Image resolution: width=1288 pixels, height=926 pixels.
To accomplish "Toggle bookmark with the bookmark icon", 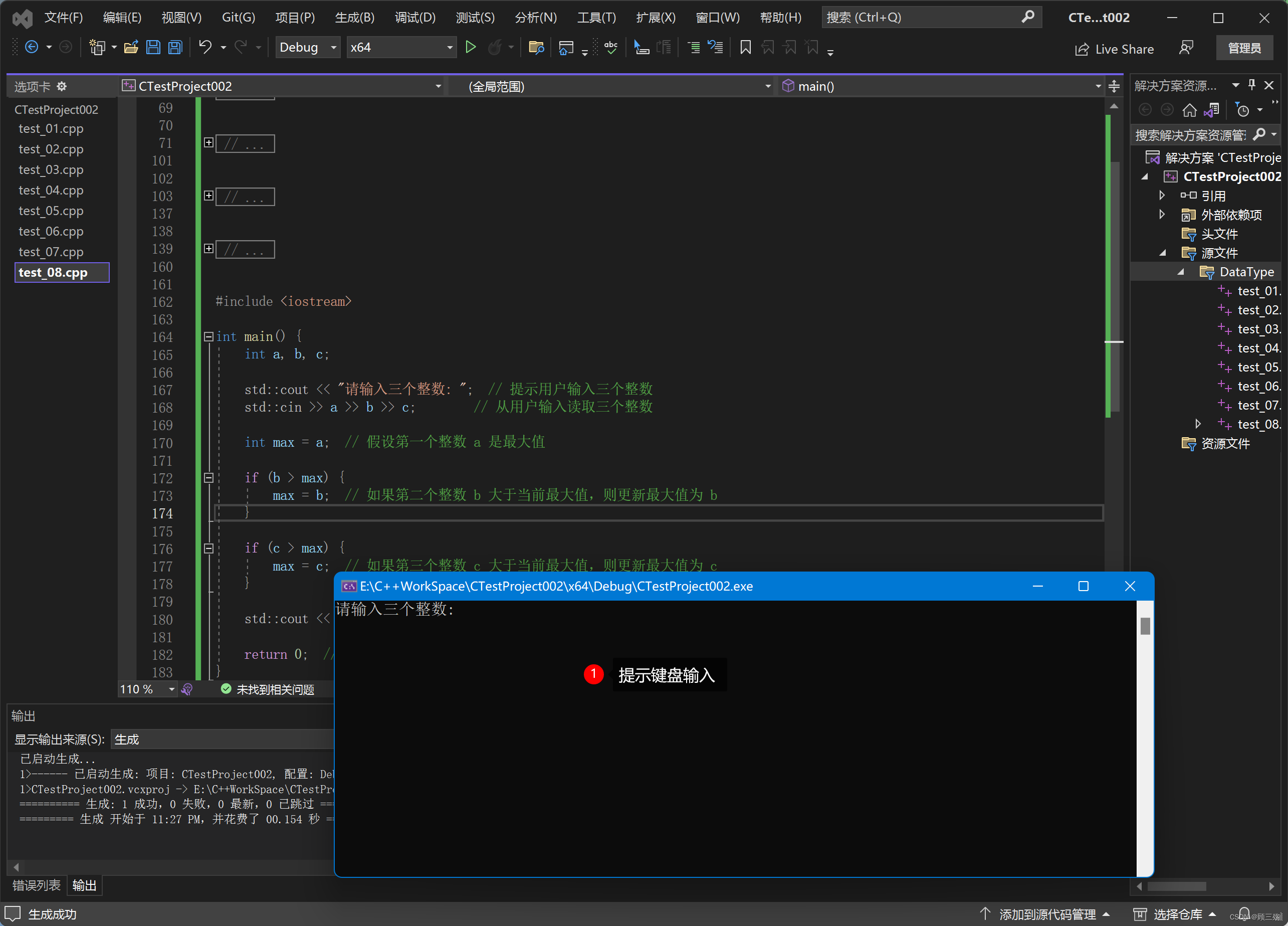I will 745,47.
